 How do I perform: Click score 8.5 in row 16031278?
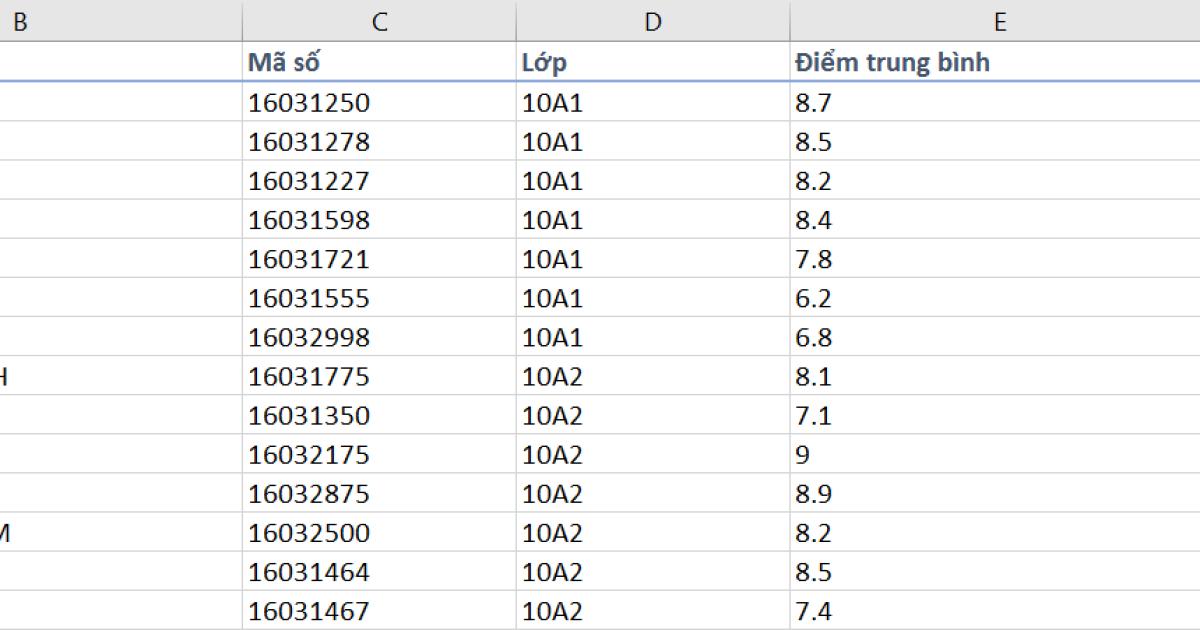[x=995, y=141]
